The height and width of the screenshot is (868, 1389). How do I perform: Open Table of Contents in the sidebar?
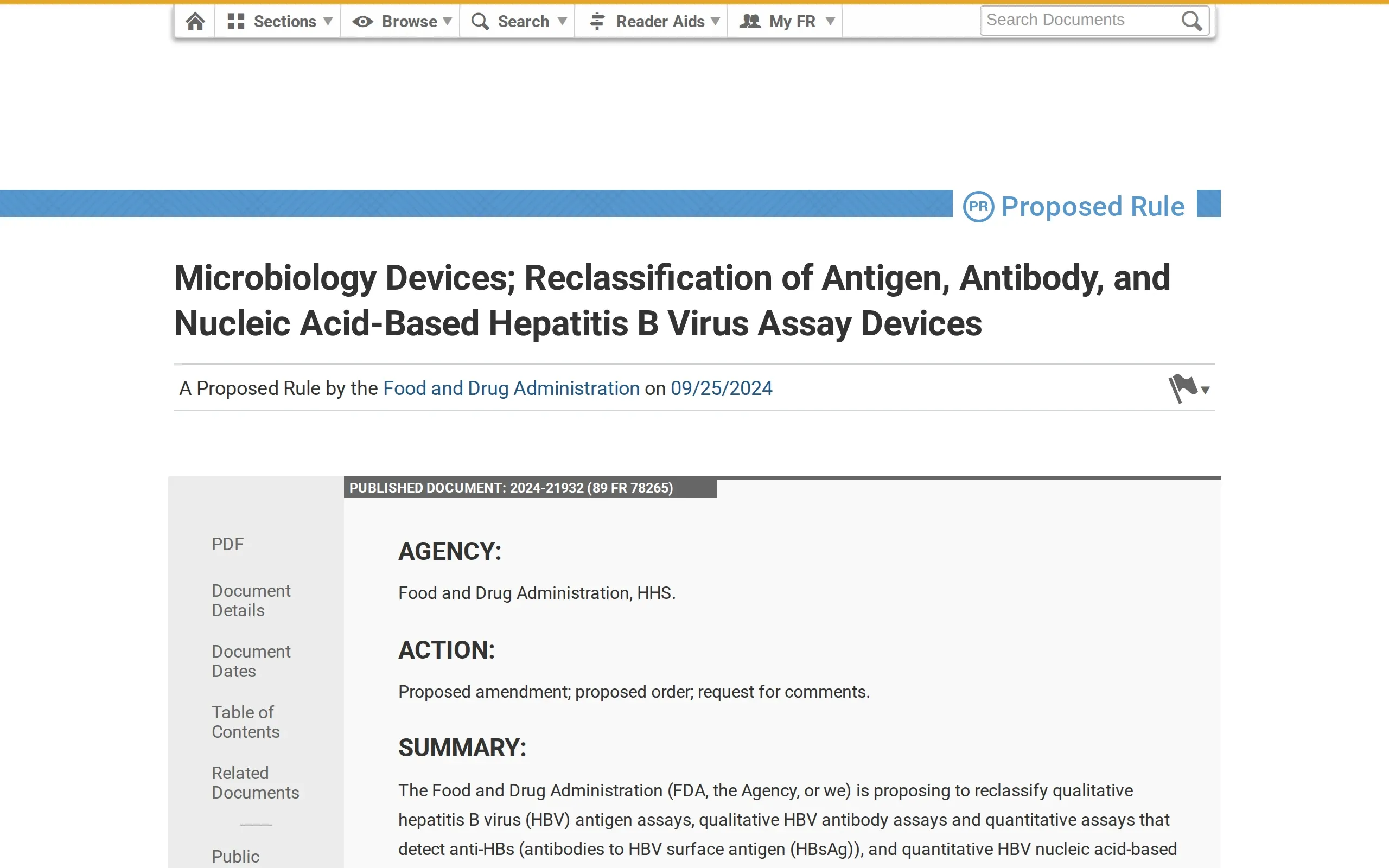pos(246,722)
